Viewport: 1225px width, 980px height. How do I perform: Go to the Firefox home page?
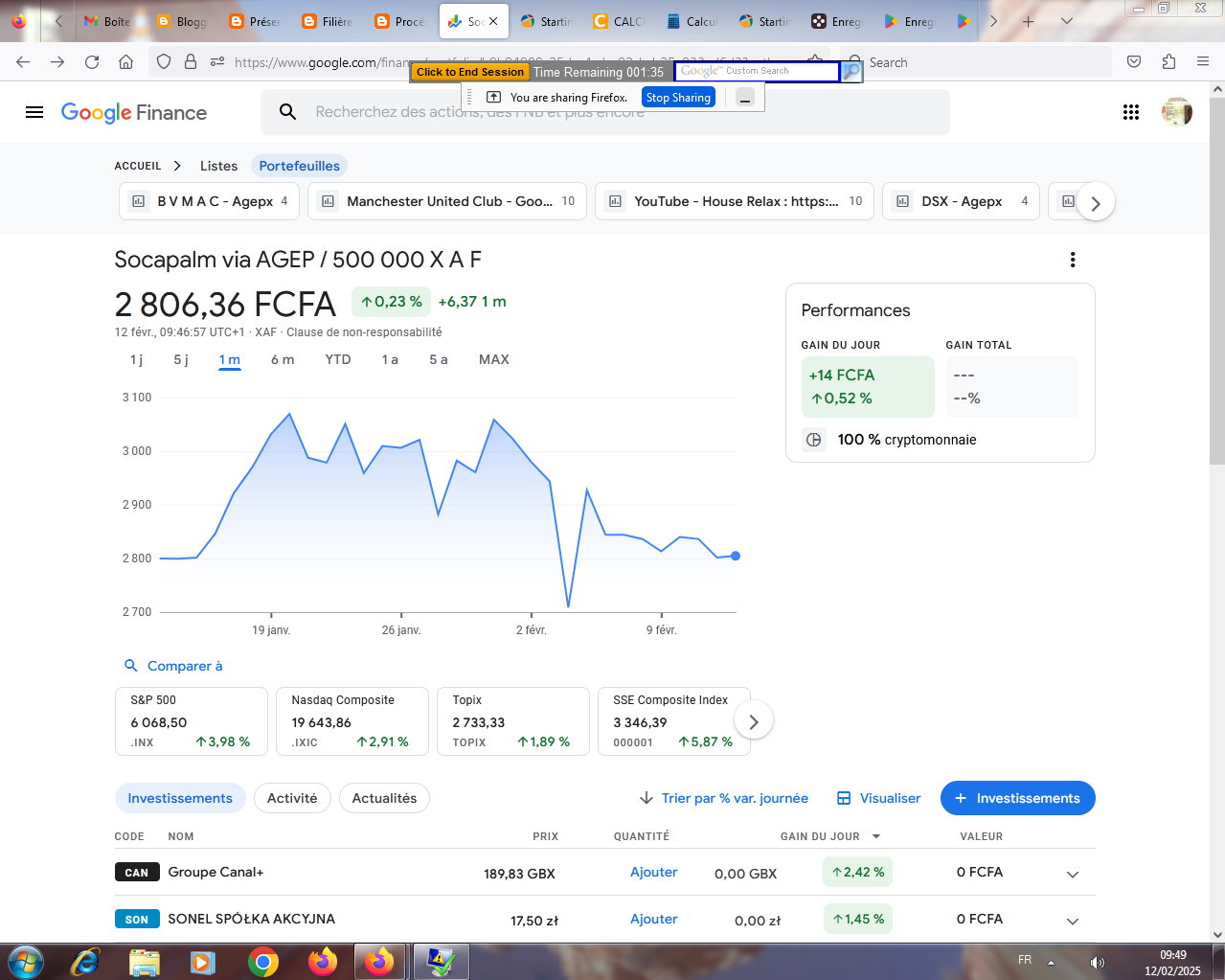[x=125, y=62]
